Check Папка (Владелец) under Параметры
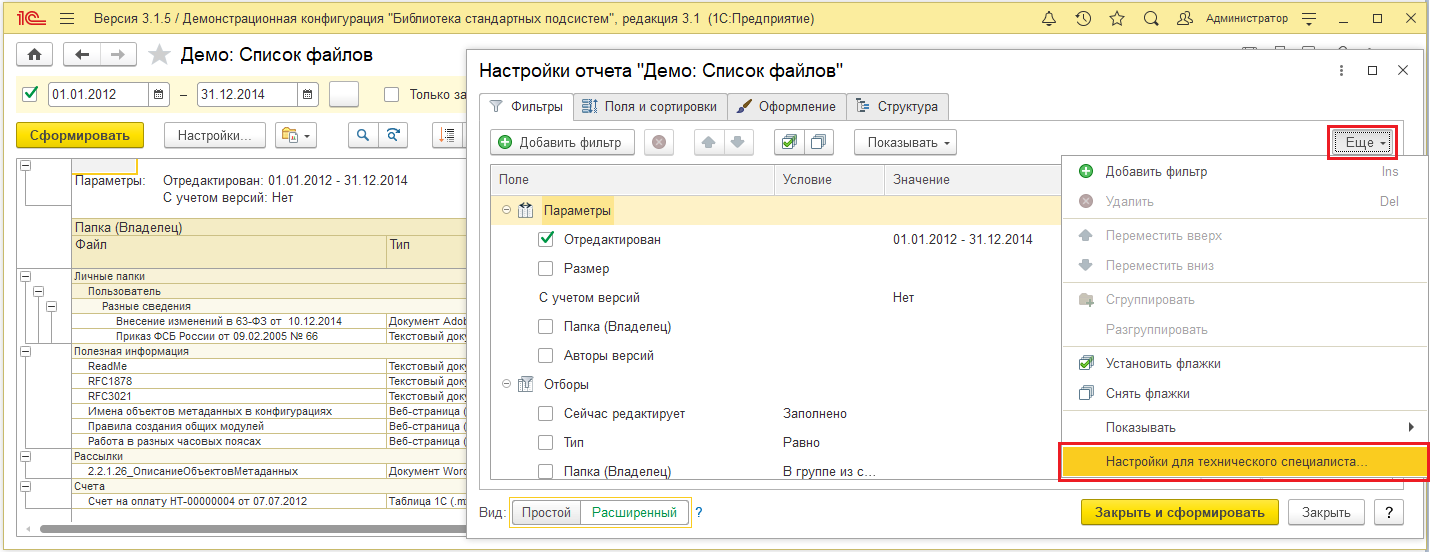The image size is (1431, 552). pyautogui.click(x=546, y=326)
